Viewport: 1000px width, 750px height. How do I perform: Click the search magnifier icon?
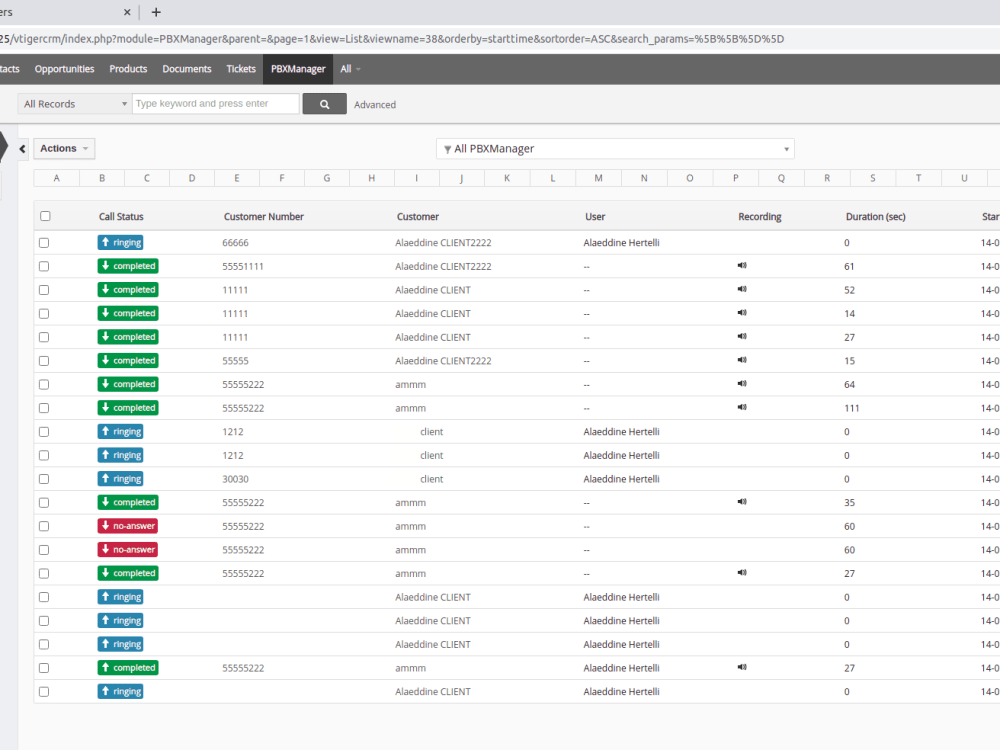323,103
